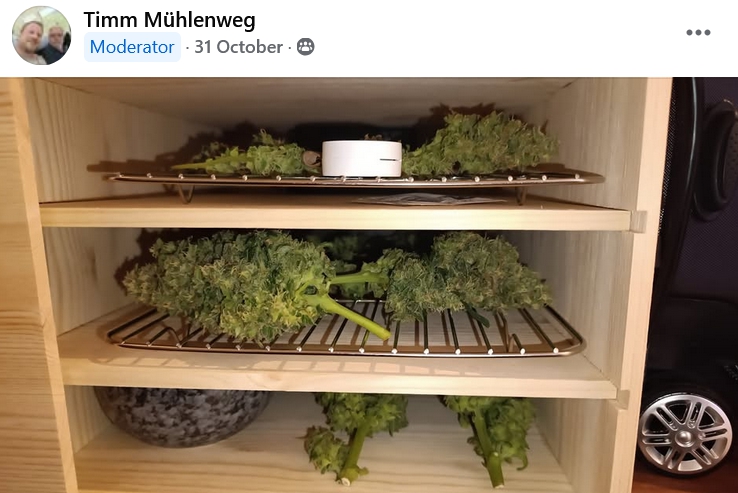
Task: Click the right bud on middle rack
Action: (466, 273)
